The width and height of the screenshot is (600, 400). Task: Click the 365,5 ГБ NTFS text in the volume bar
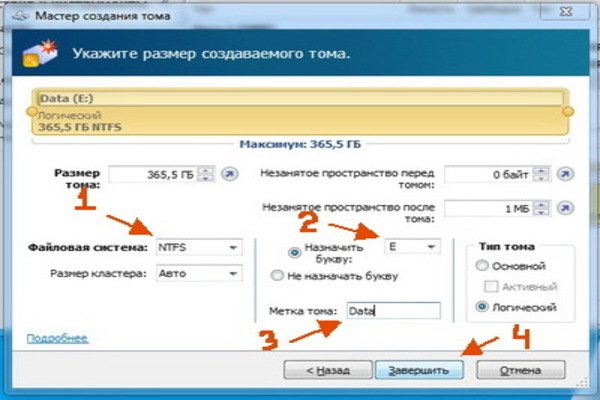pyautogui.click(x=80, y=127)
